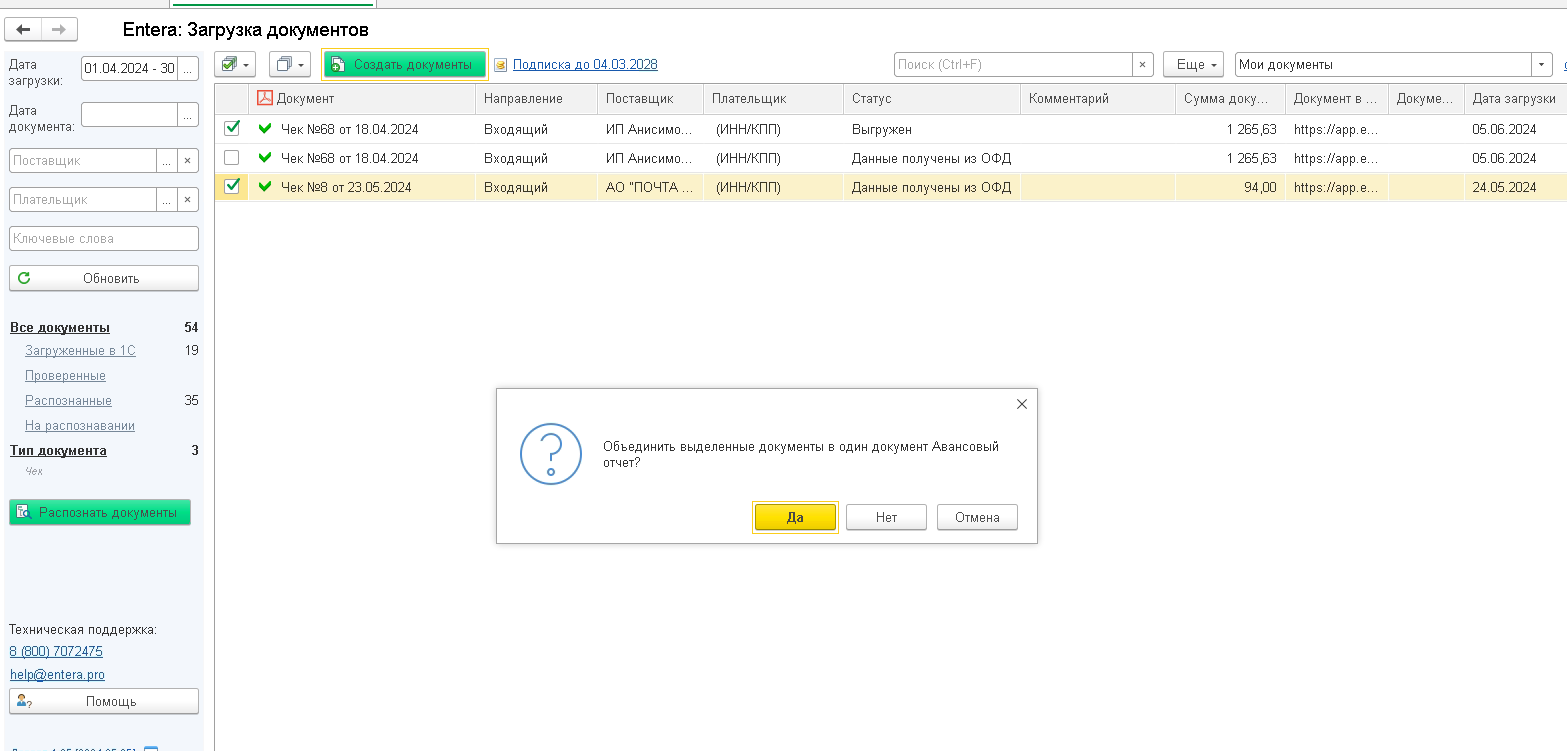This screenshot has width=1567, height=751.
Task: Clear the Поставщик filter with its × button
Action: click(188, 160)
